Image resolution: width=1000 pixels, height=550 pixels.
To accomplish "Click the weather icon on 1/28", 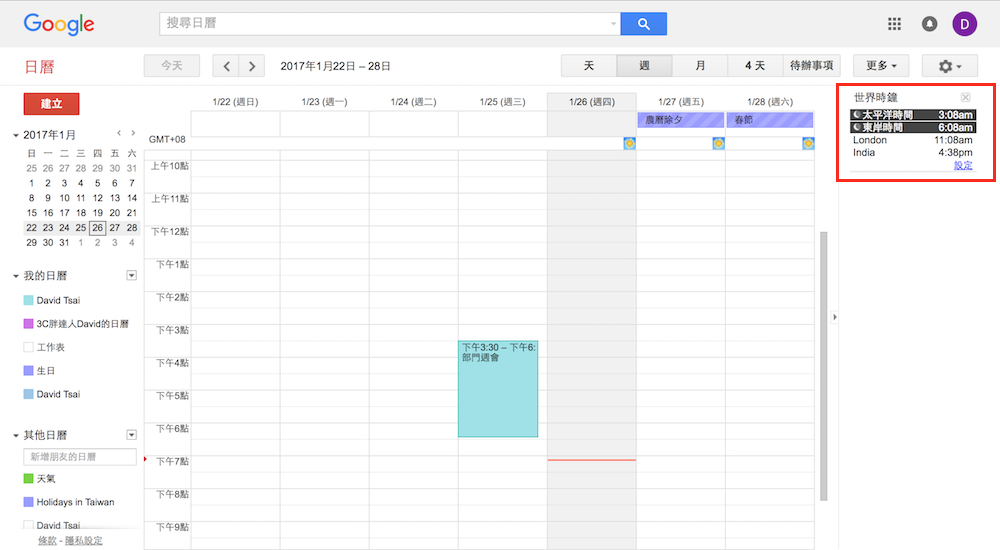I will click(808, 144).
